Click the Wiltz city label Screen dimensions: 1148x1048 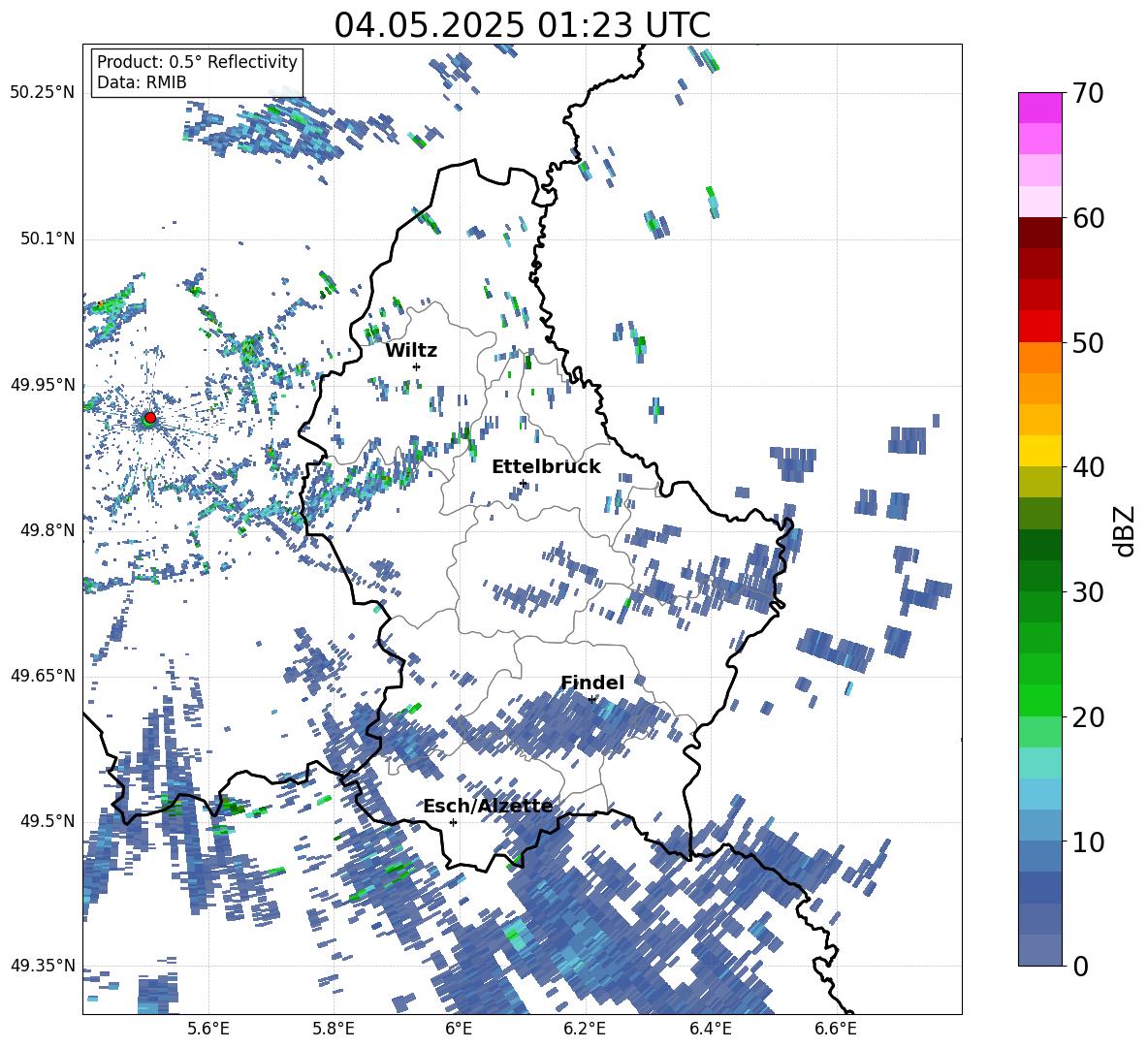pos(411,351)
